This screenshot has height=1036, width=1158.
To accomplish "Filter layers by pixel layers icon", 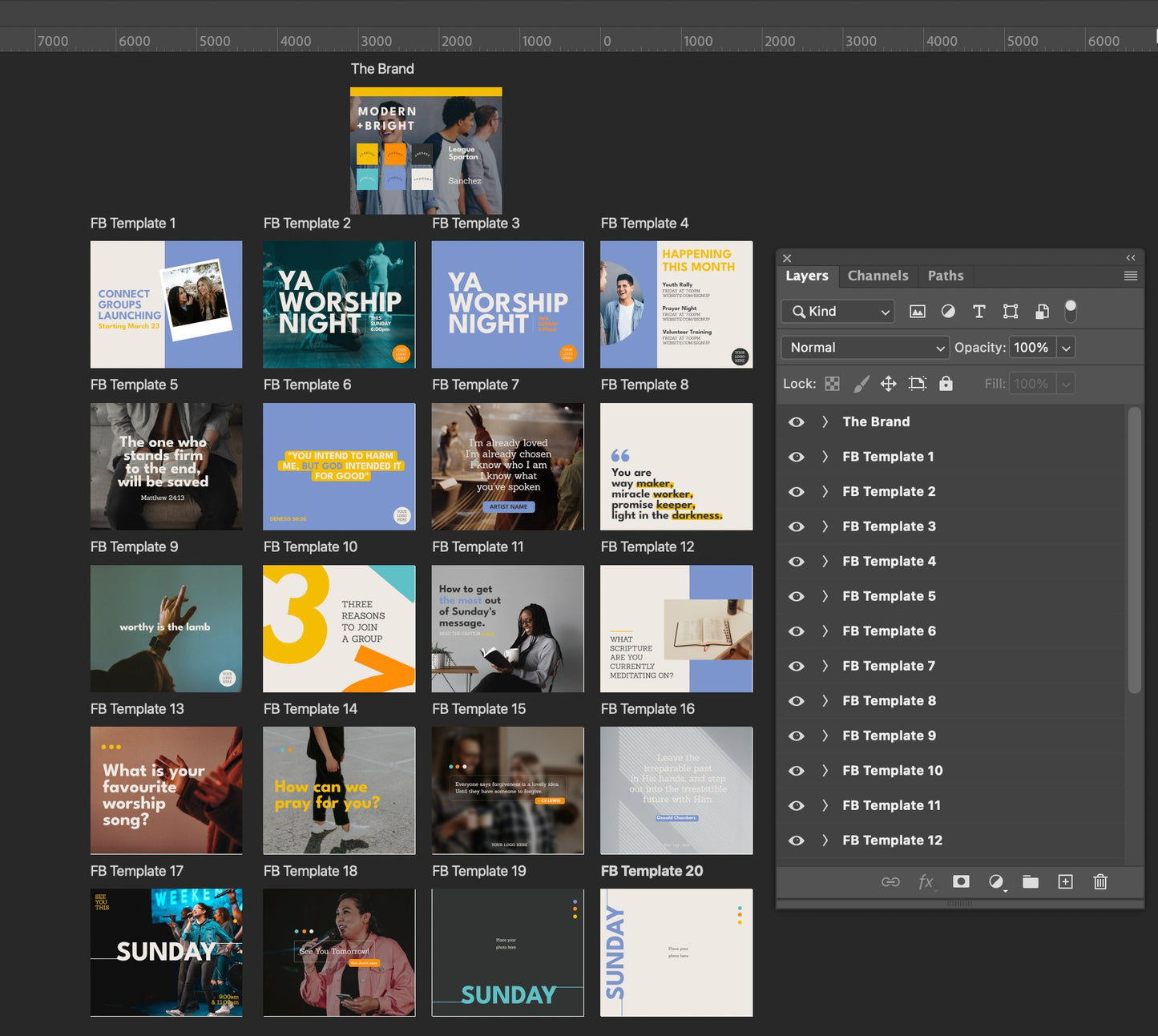I will [x=917, y=311].
